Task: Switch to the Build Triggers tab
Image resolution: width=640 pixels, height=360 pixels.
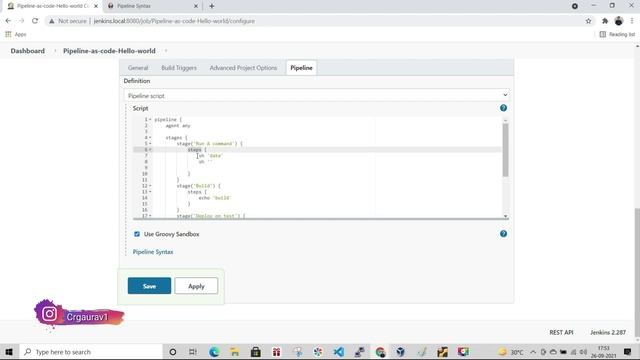Action: pos(179,68)
